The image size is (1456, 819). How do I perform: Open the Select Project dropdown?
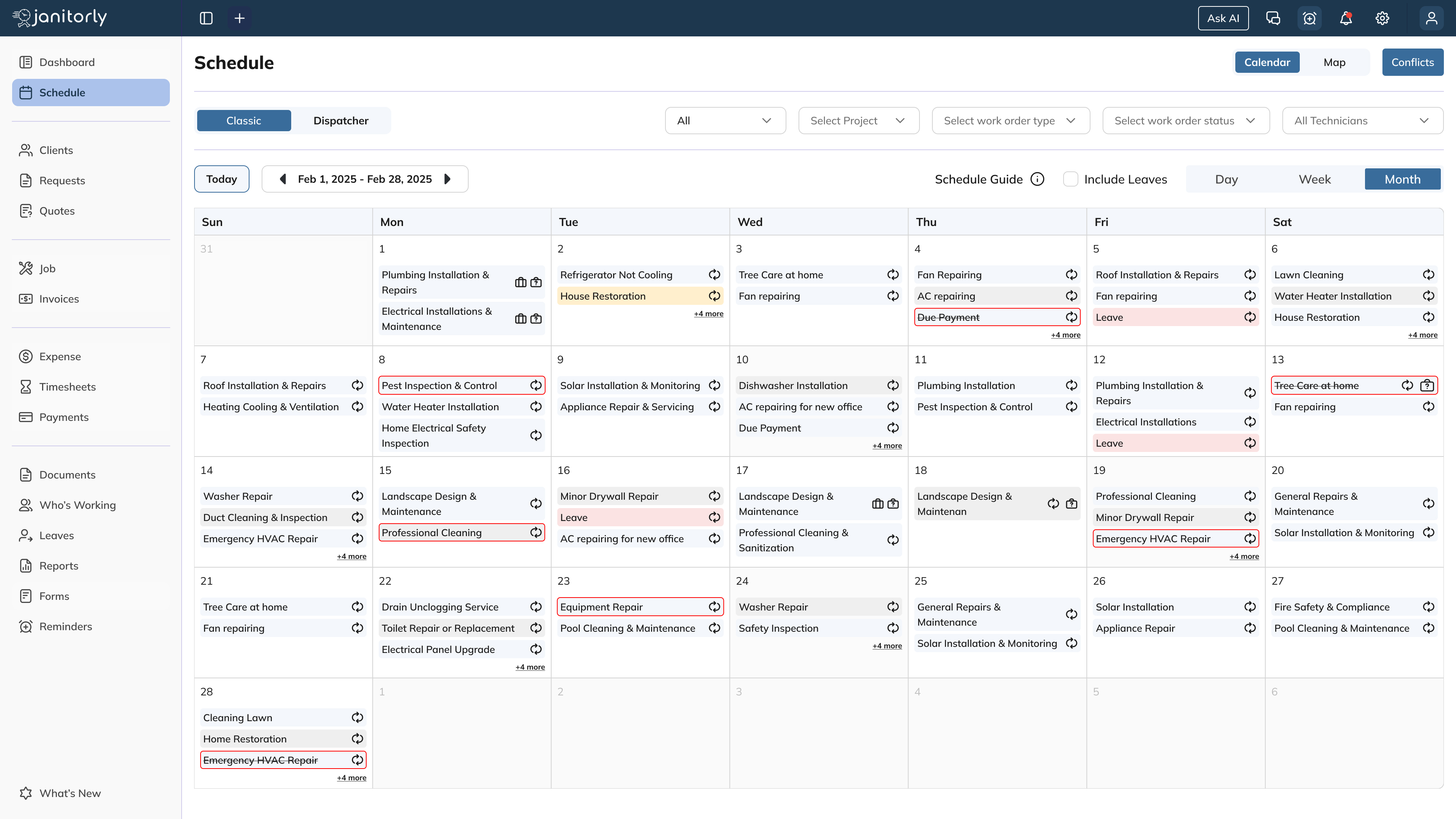(858, 121)
